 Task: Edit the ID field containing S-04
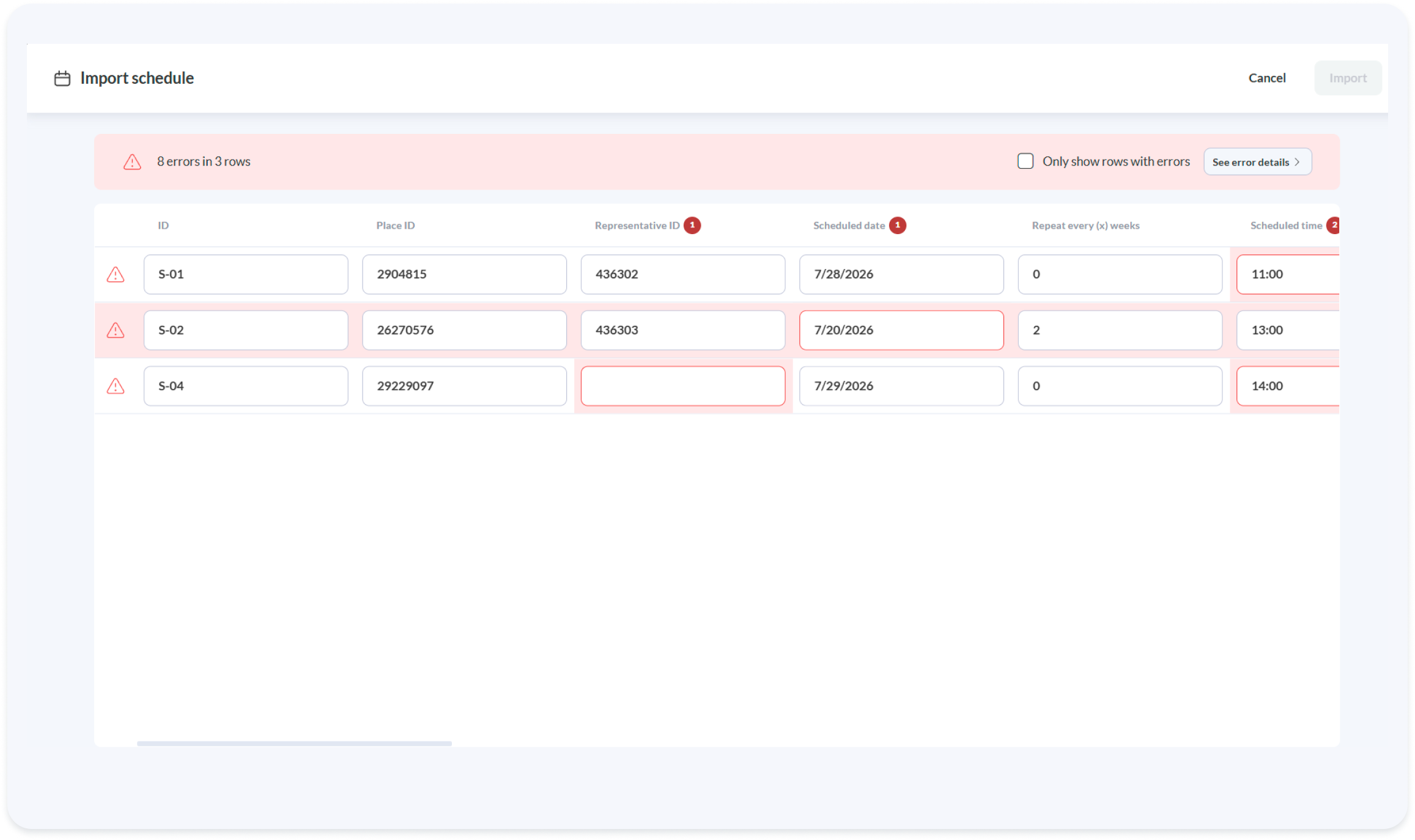[x=246, y=386]
